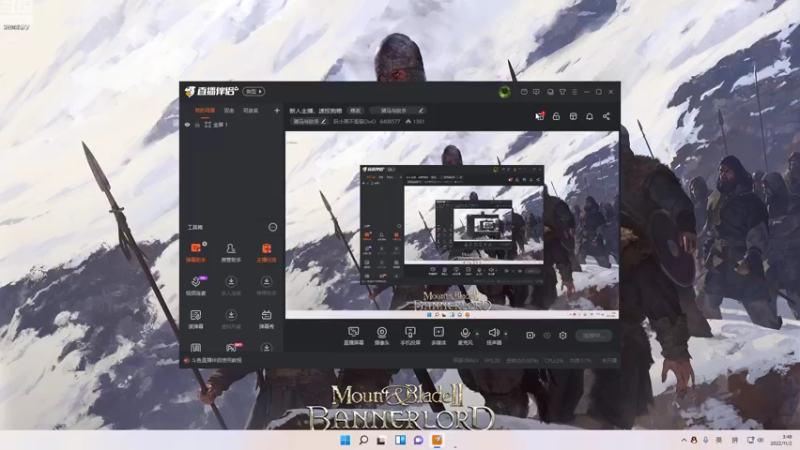Open the type pill dropdown beside the logo
This screenshot has width=800, height=450.
[254, 91]
